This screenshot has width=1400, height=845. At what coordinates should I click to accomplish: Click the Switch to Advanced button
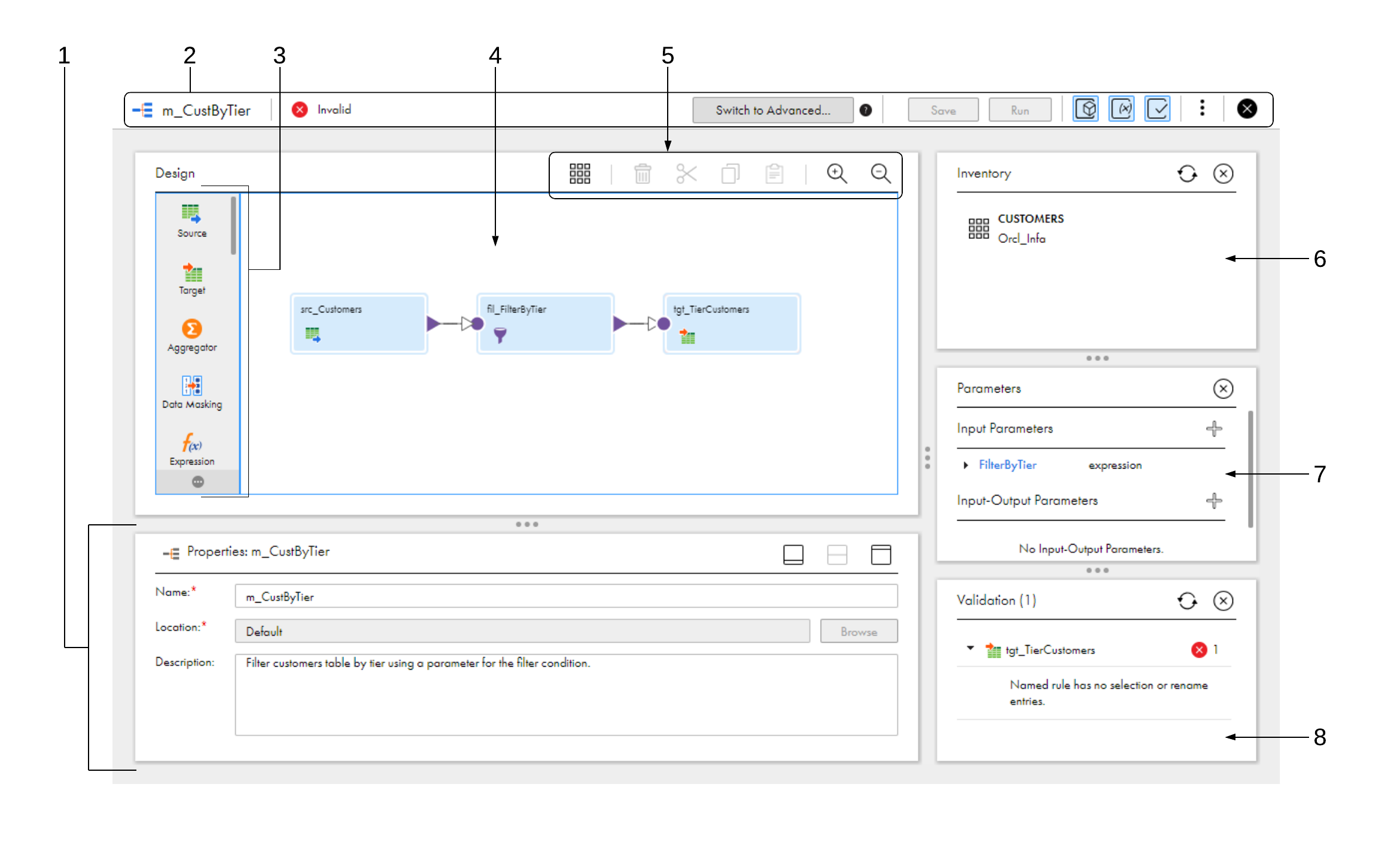pyautogui.click(x=772, y=110)
